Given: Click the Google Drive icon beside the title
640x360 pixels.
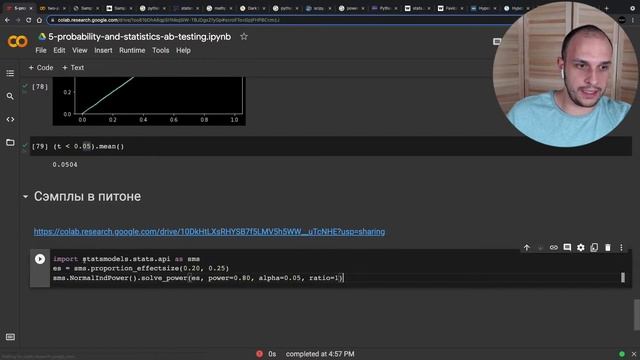Looking at the screenshot, I should click(42, 37).
